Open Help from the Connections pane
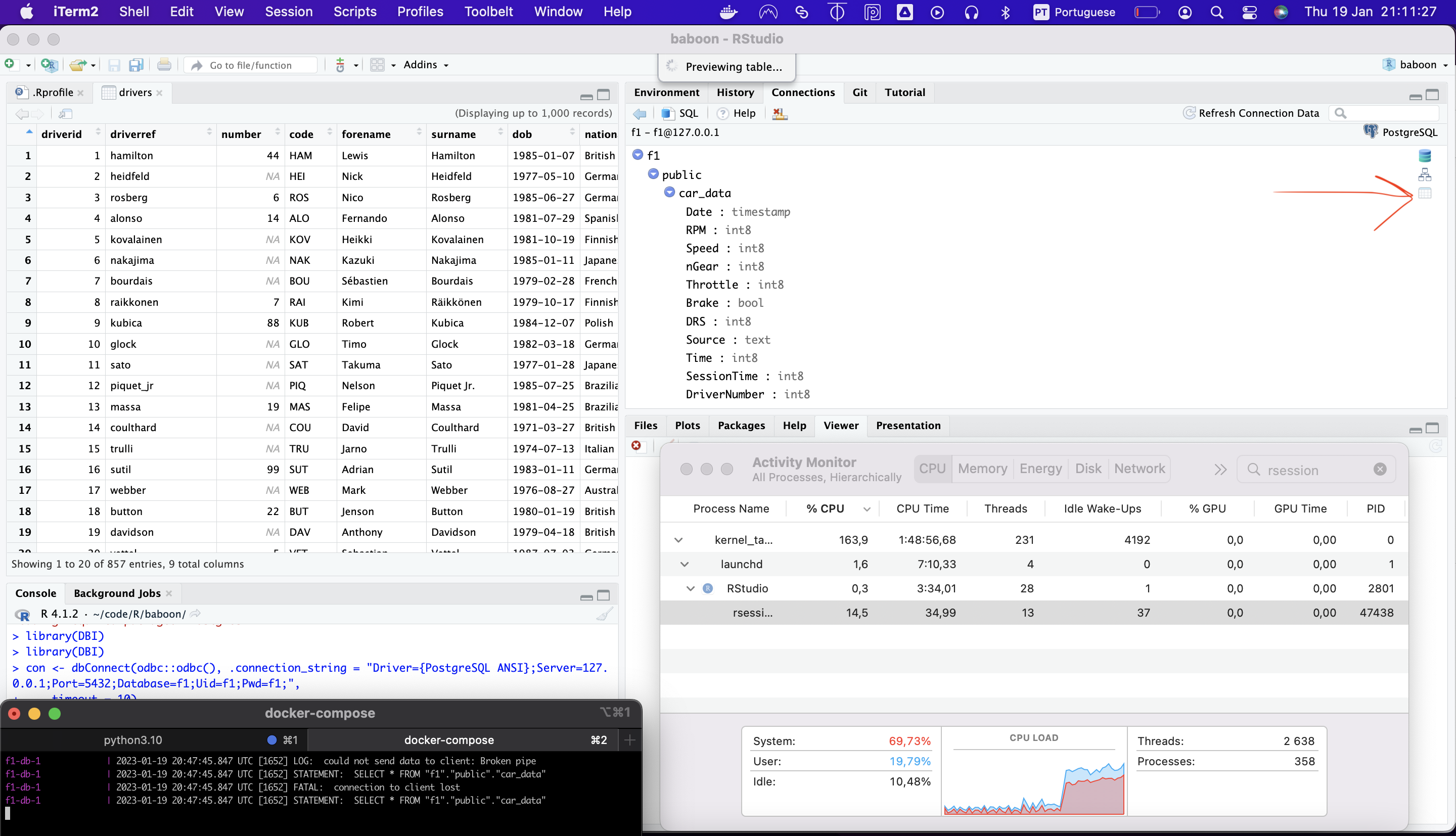This screenshot has width=1456, height=836. (737, 113)
